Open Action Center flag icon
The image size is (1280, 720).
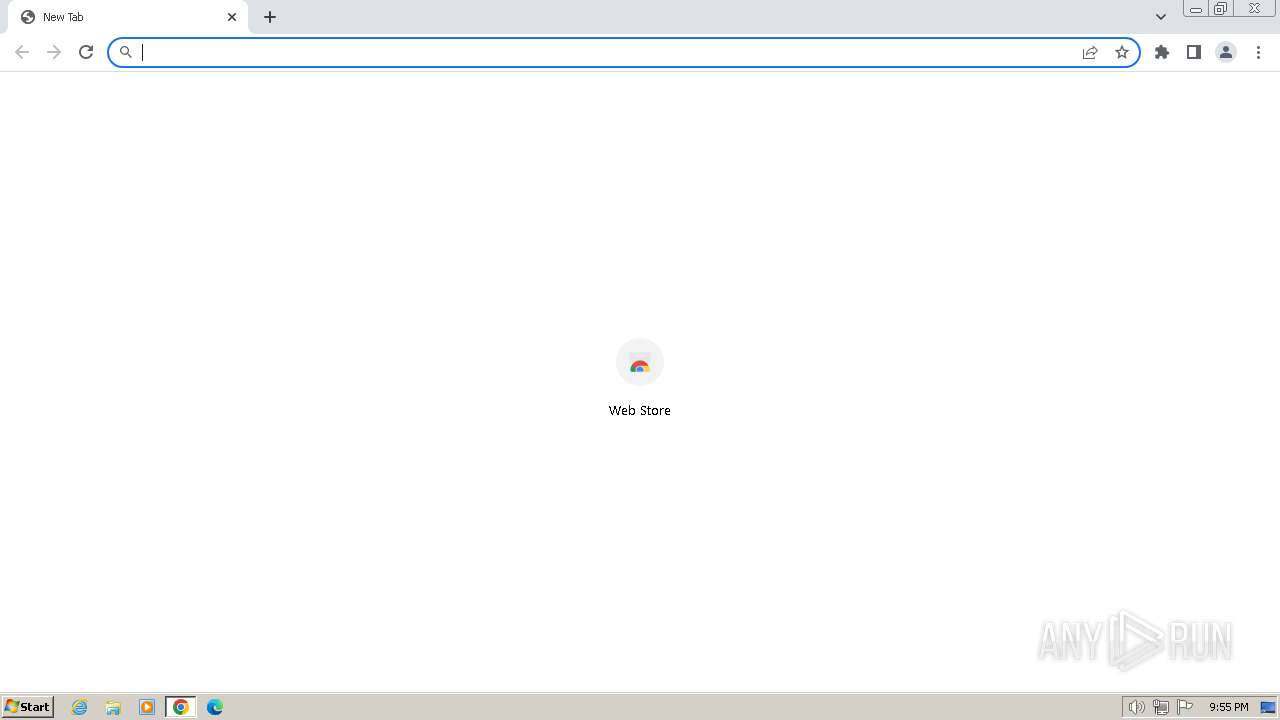(x=1185, y=707)
